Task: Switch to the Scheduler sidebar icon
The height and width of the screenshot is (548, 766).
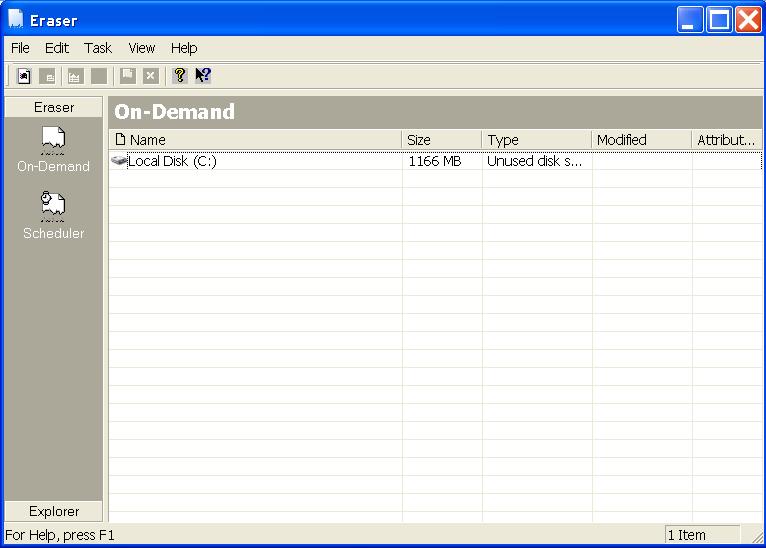Action: coord(53,206)
